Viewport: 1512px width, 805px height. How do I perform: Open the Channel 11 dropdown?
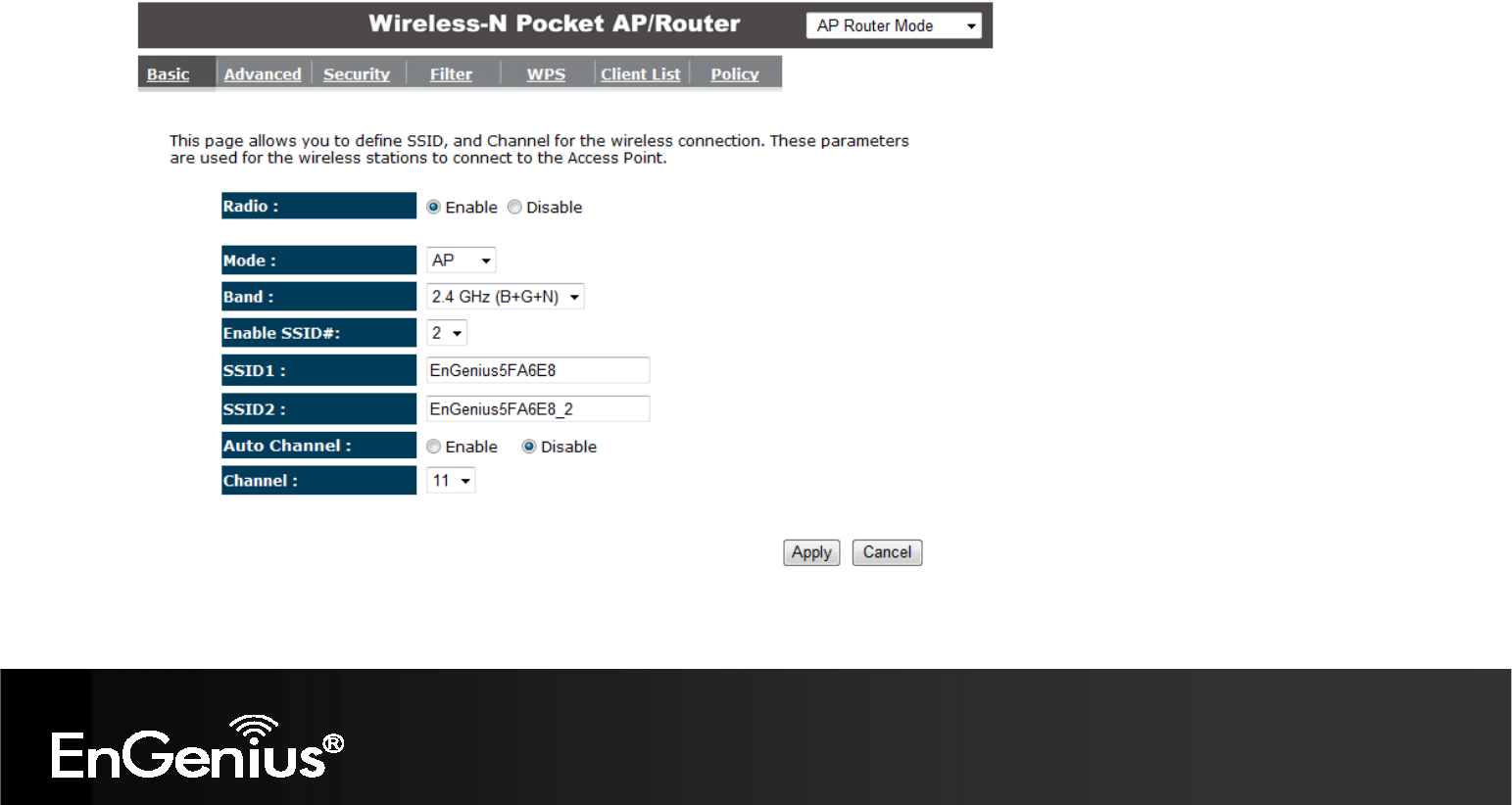tap(451, 481)
